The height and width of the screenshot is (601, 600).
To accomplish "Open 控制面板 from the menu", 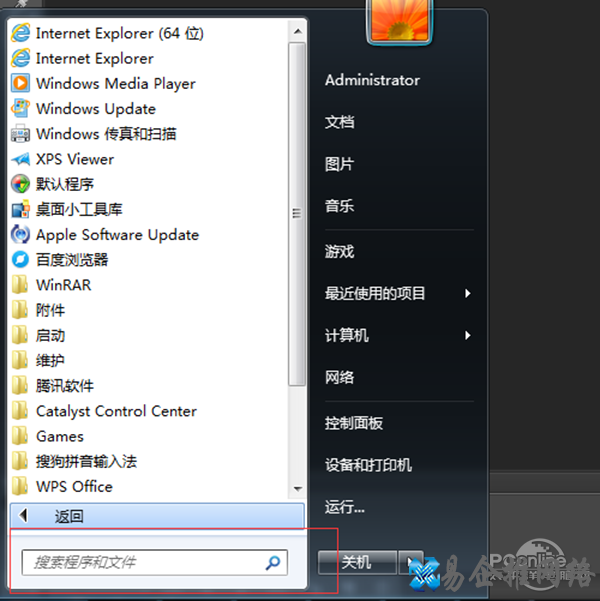I will pos(353,423).
